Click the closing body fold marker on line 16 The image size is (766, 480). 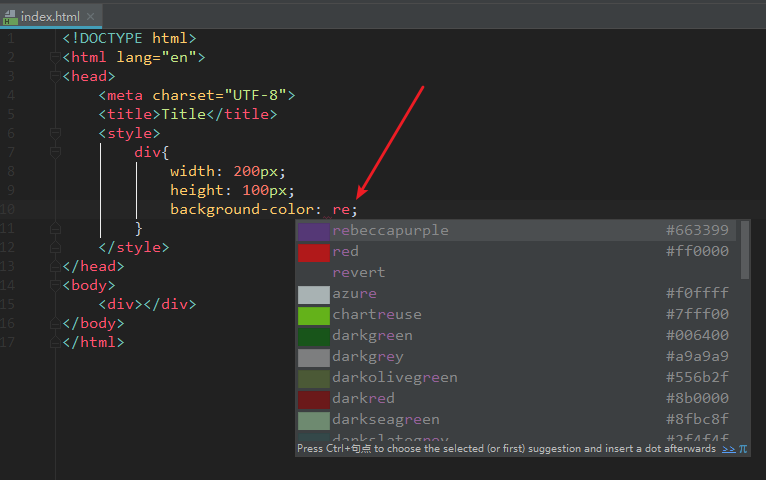tap(55, 323)
